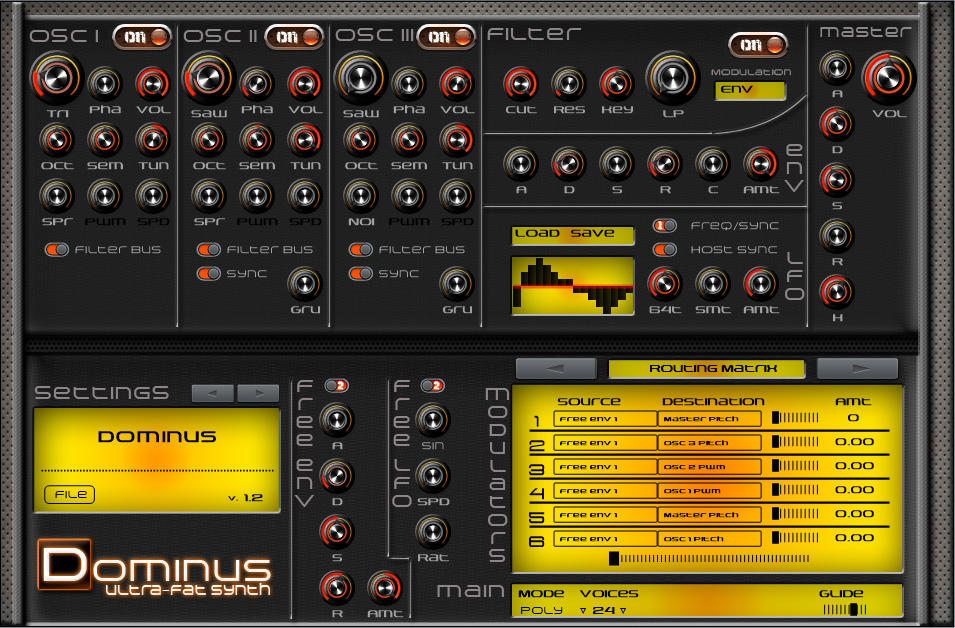
Task: Click the filter CUT knob
Action: click(520, 83)
